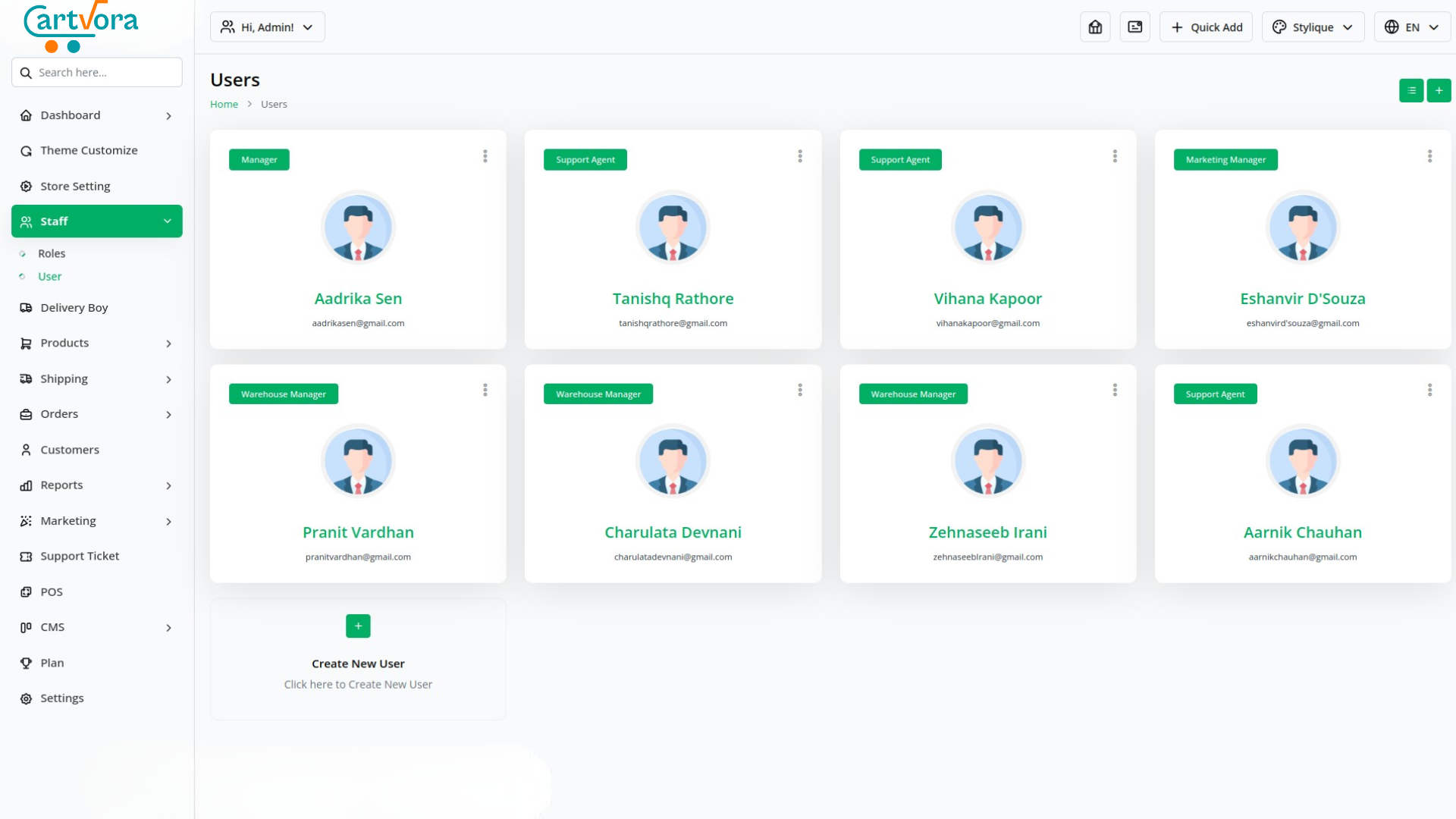
Task: Open the Hi, Admin! profile dropdown
Action: (267, 27)
